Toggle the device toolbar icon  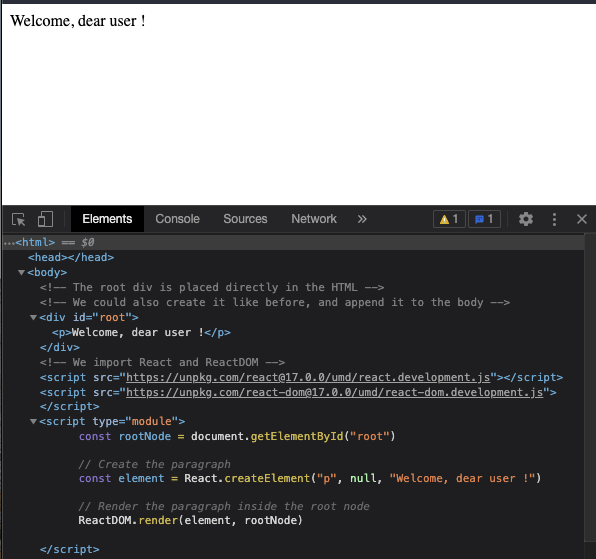(45, 219)
